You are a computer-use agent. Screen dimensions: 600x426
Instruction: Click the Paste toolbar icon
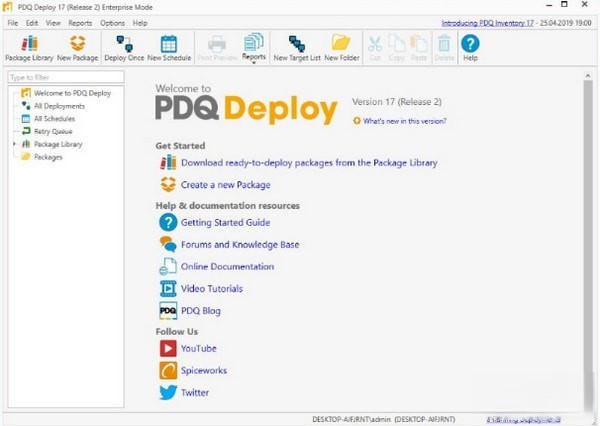(x=419, y=49)
